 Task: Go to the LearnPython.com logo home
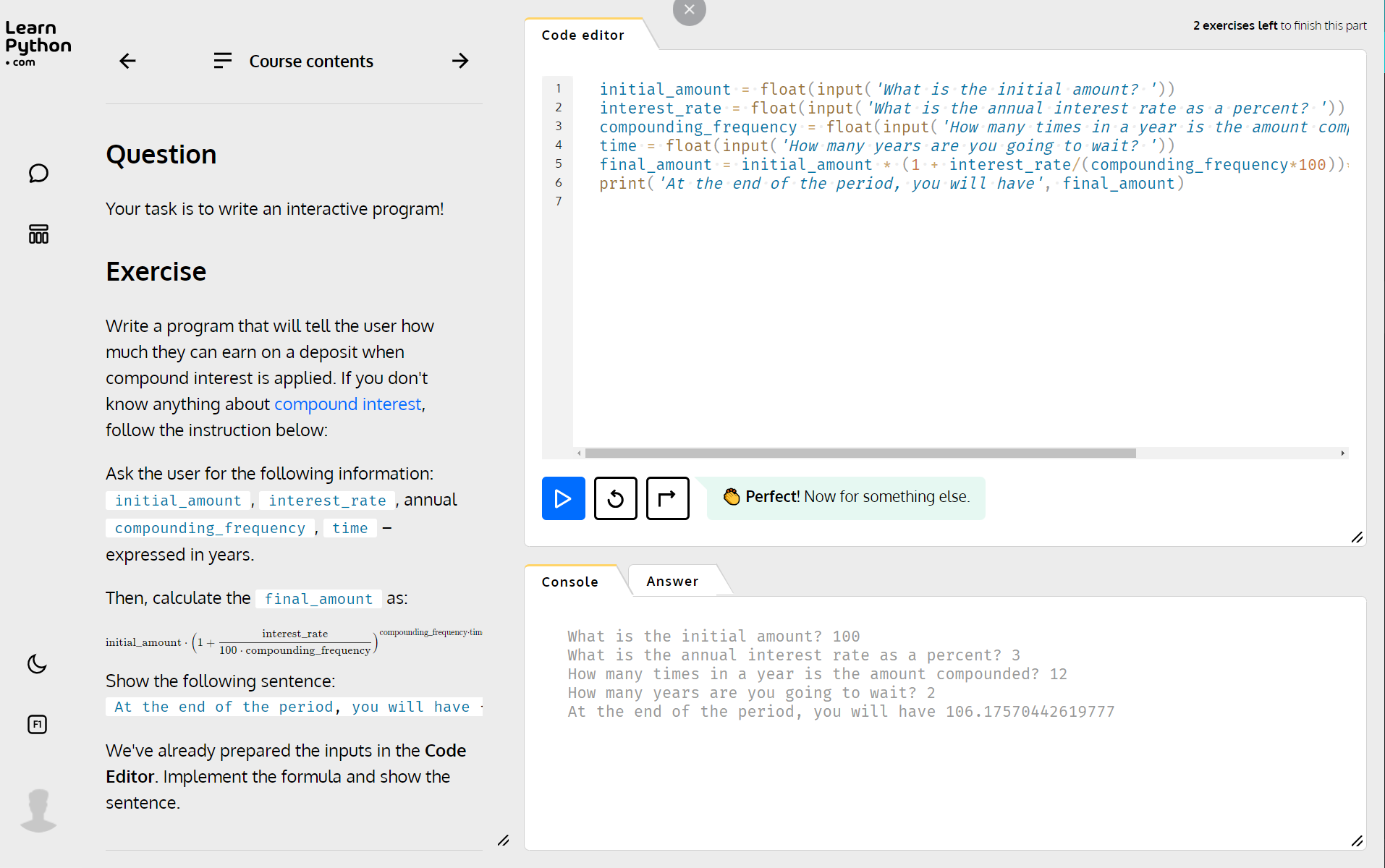[x=38, y=43]
